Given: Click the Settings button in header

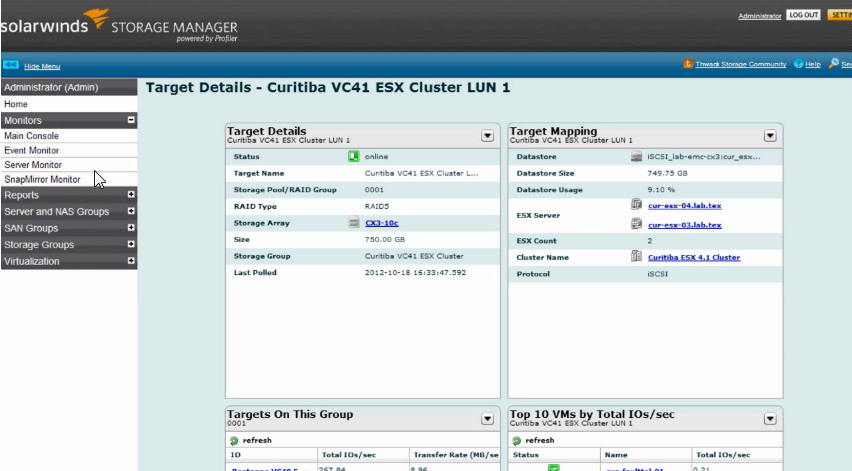Looking at the screenshot, I should [840, 15].
